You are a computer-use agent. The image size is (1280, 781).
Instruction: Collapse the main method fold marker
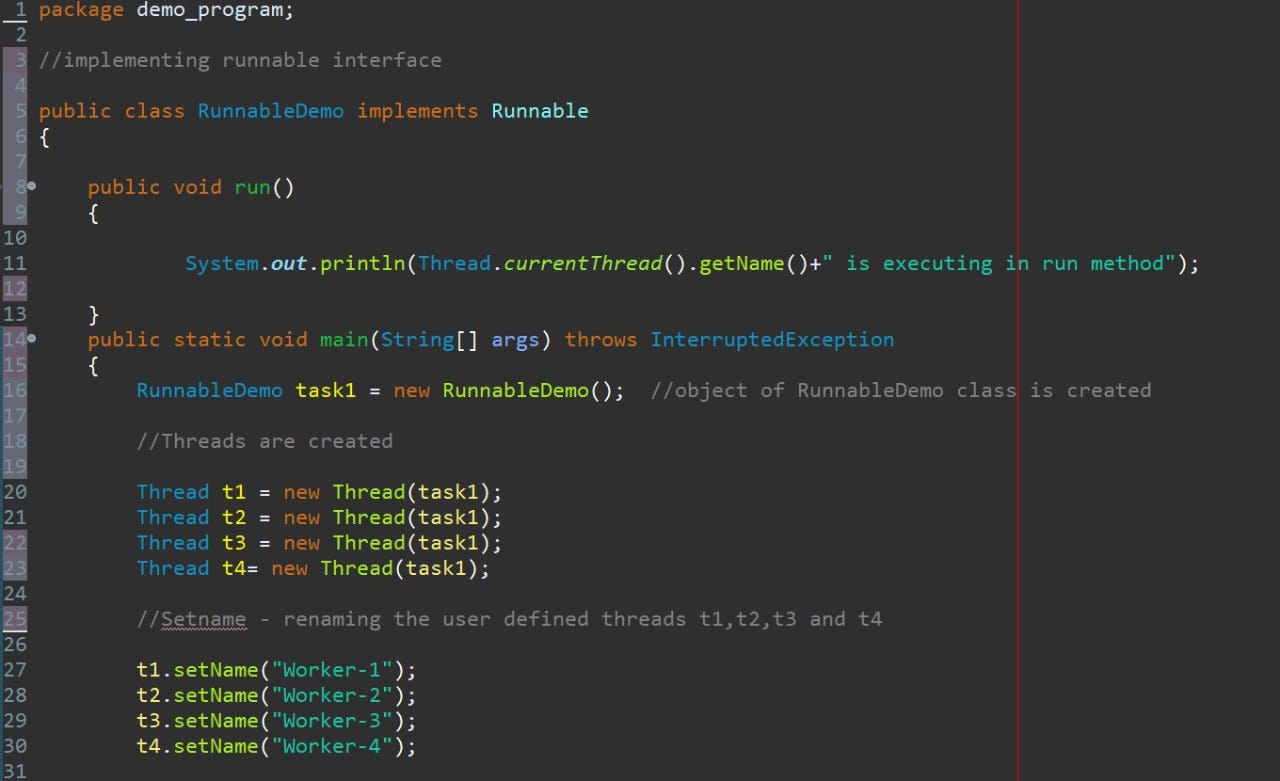31,339
